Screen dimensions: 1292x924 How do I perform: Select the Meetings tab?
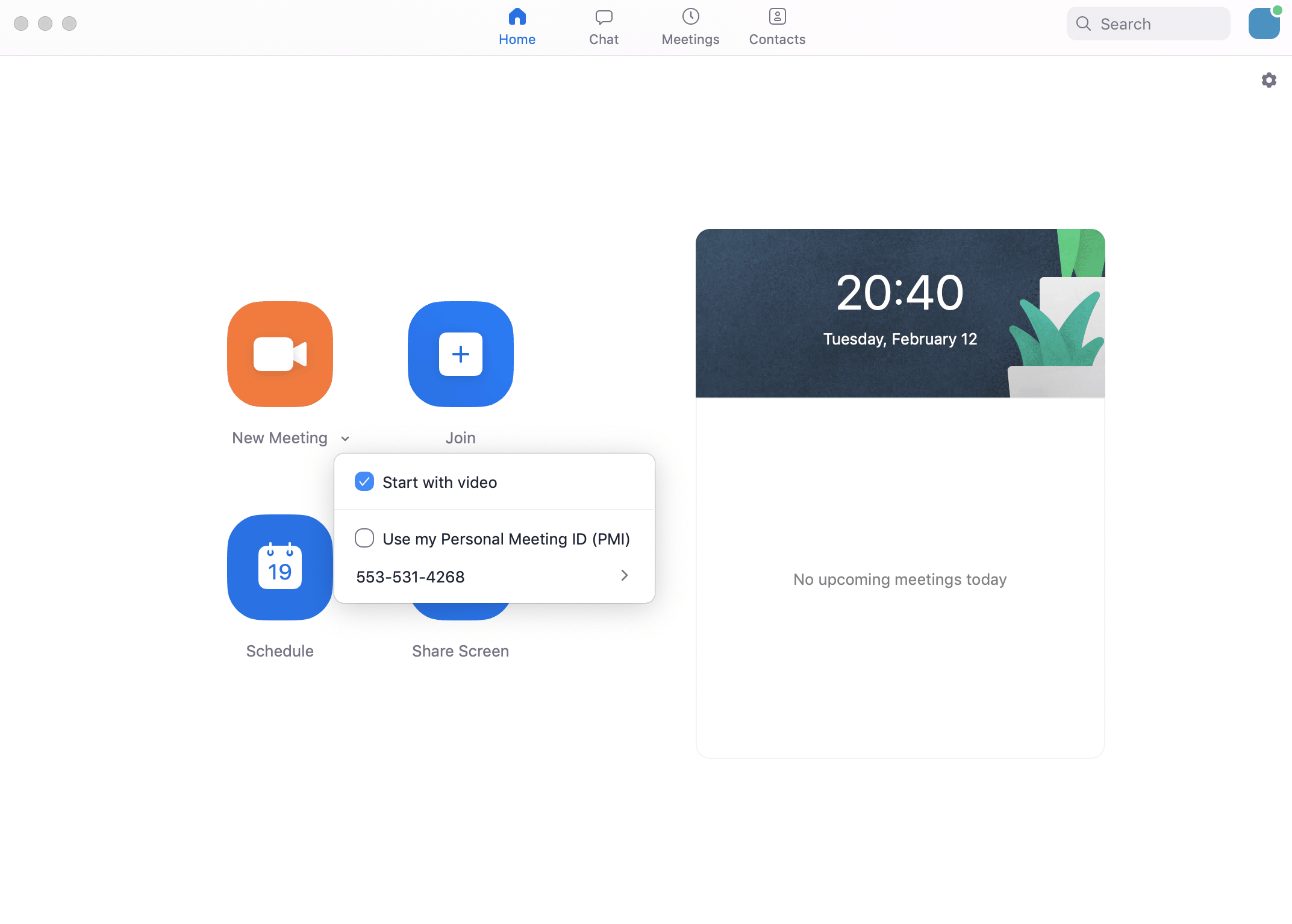[690, 26]
